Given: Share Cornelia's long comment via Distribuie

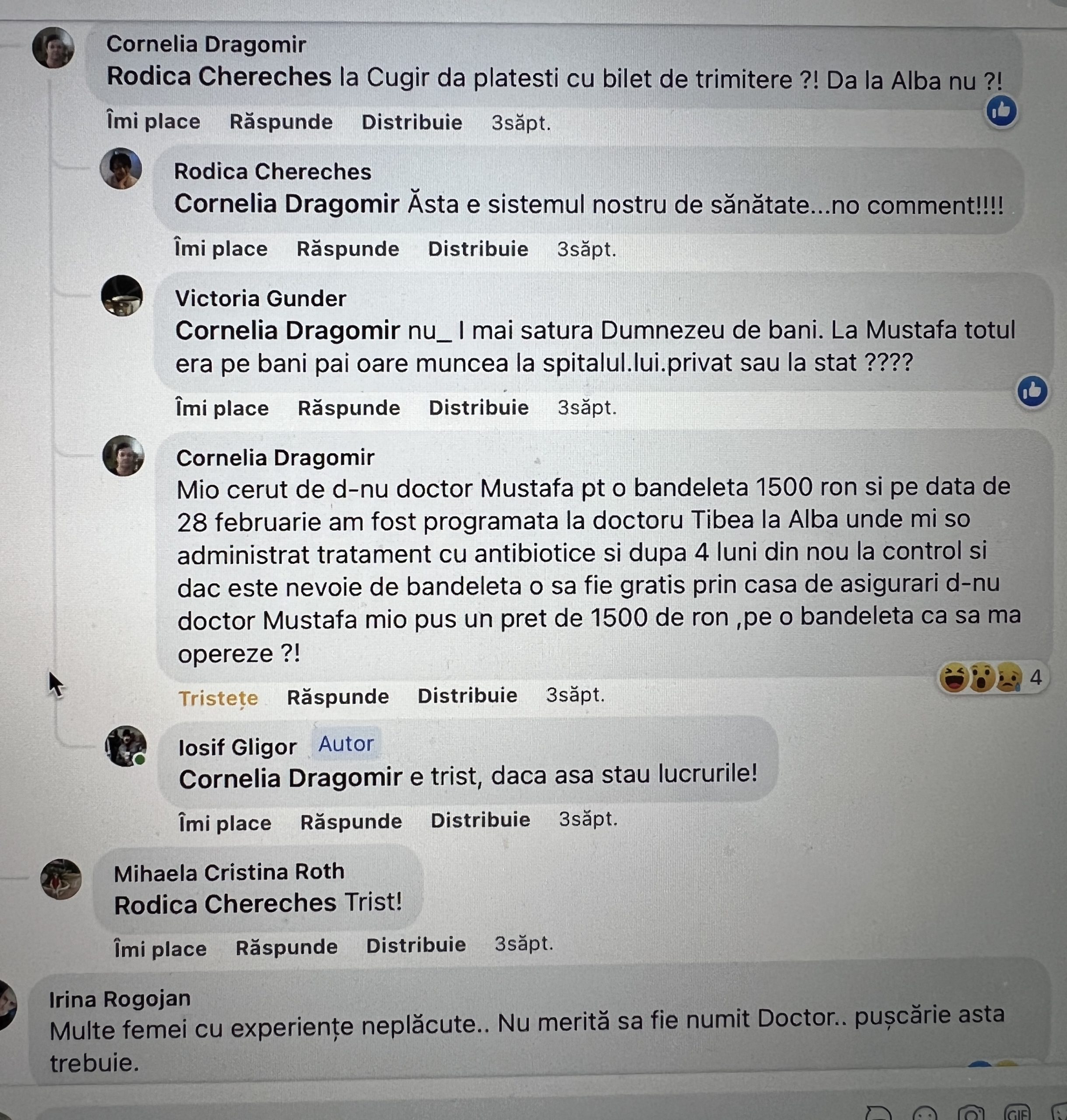Looking at the screenshot, I should tap(467, 696).
